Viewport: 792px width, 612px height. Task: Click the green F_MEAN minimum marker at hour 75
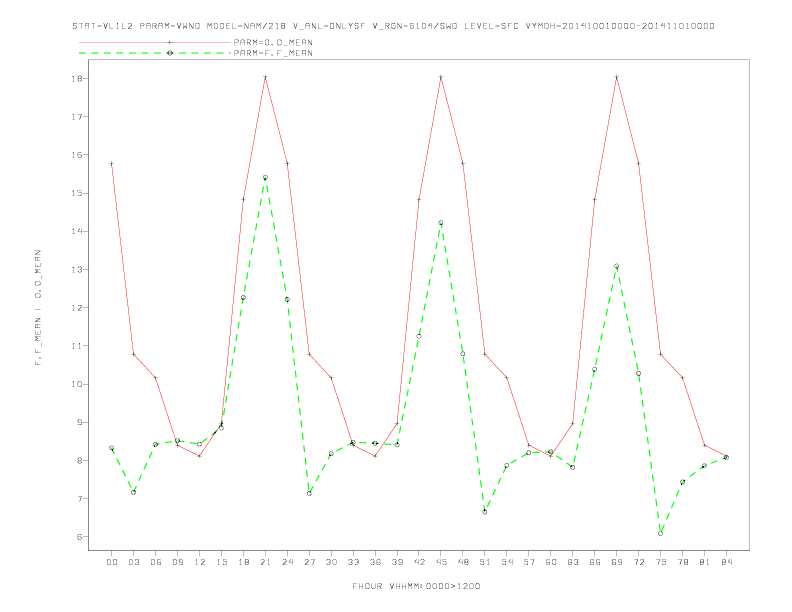661,533
